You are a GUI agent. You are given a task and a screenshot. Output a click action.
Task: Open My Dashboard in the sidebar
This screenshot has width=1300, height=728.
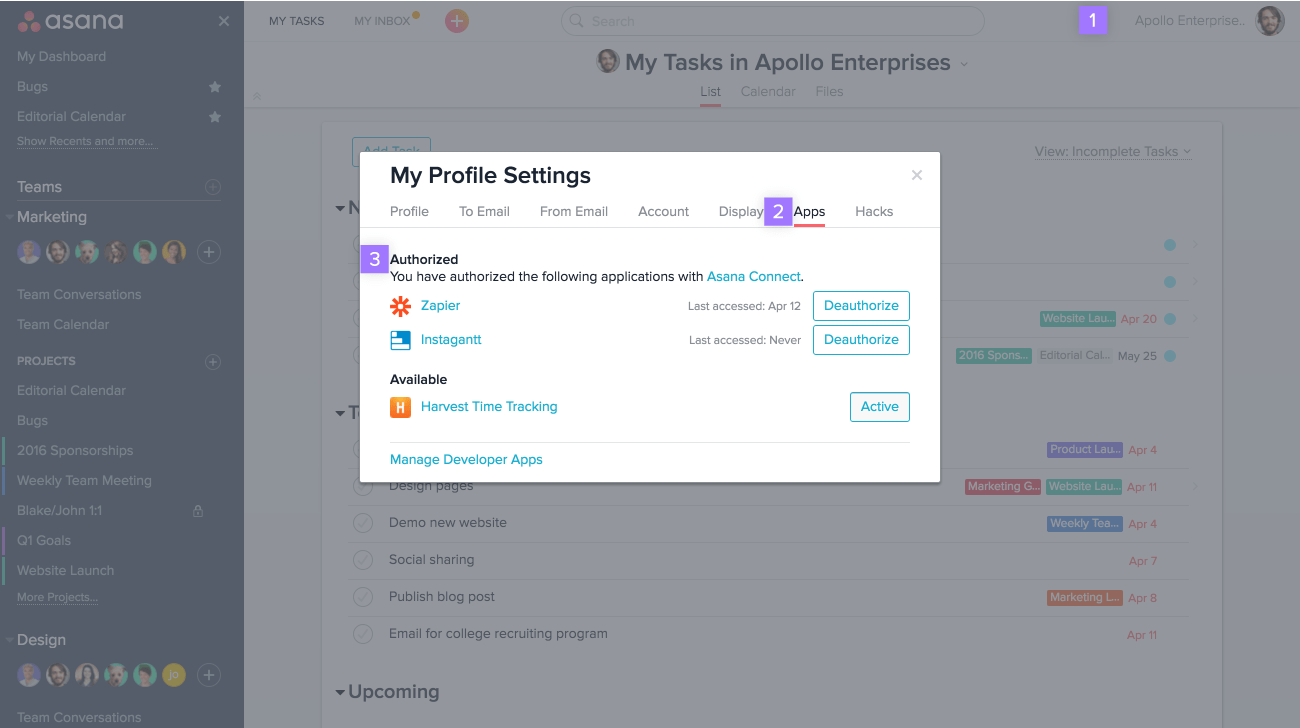(x=61, y=57)
